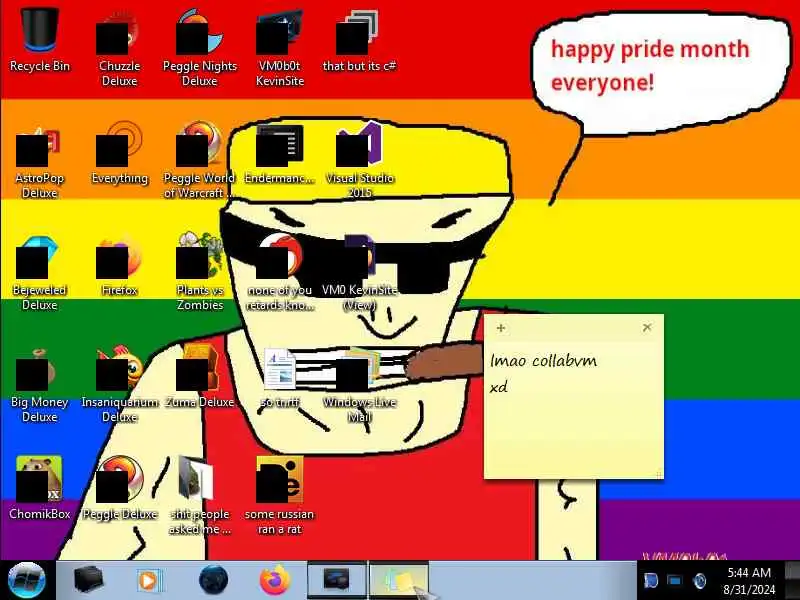Open the Recycle Bin desktop icon
This screenshot has width=800, height=600.
coord(40,40)
